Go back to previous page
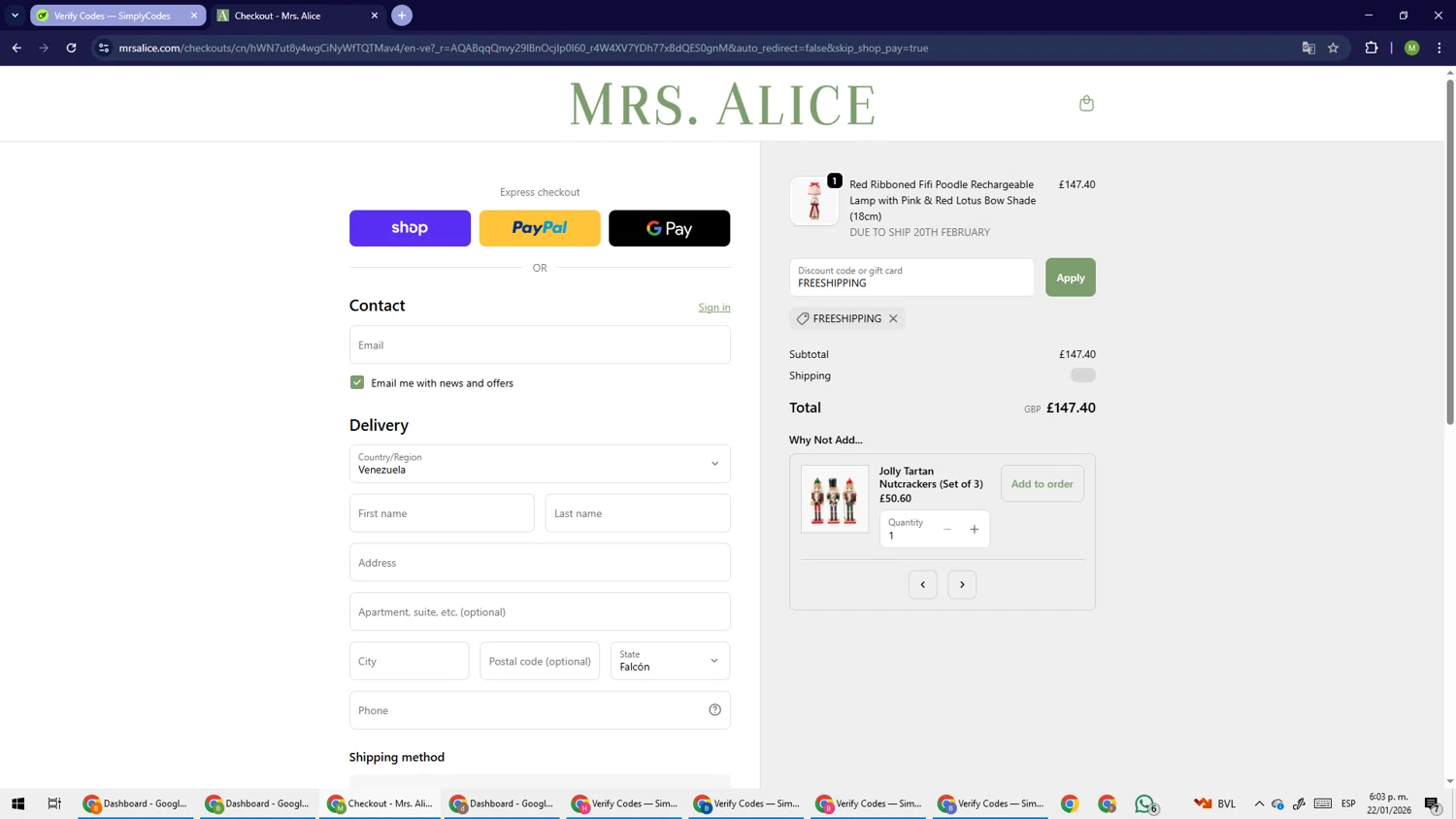The image size is (1456, 819). pyautogui.click(x=17, y=48)
